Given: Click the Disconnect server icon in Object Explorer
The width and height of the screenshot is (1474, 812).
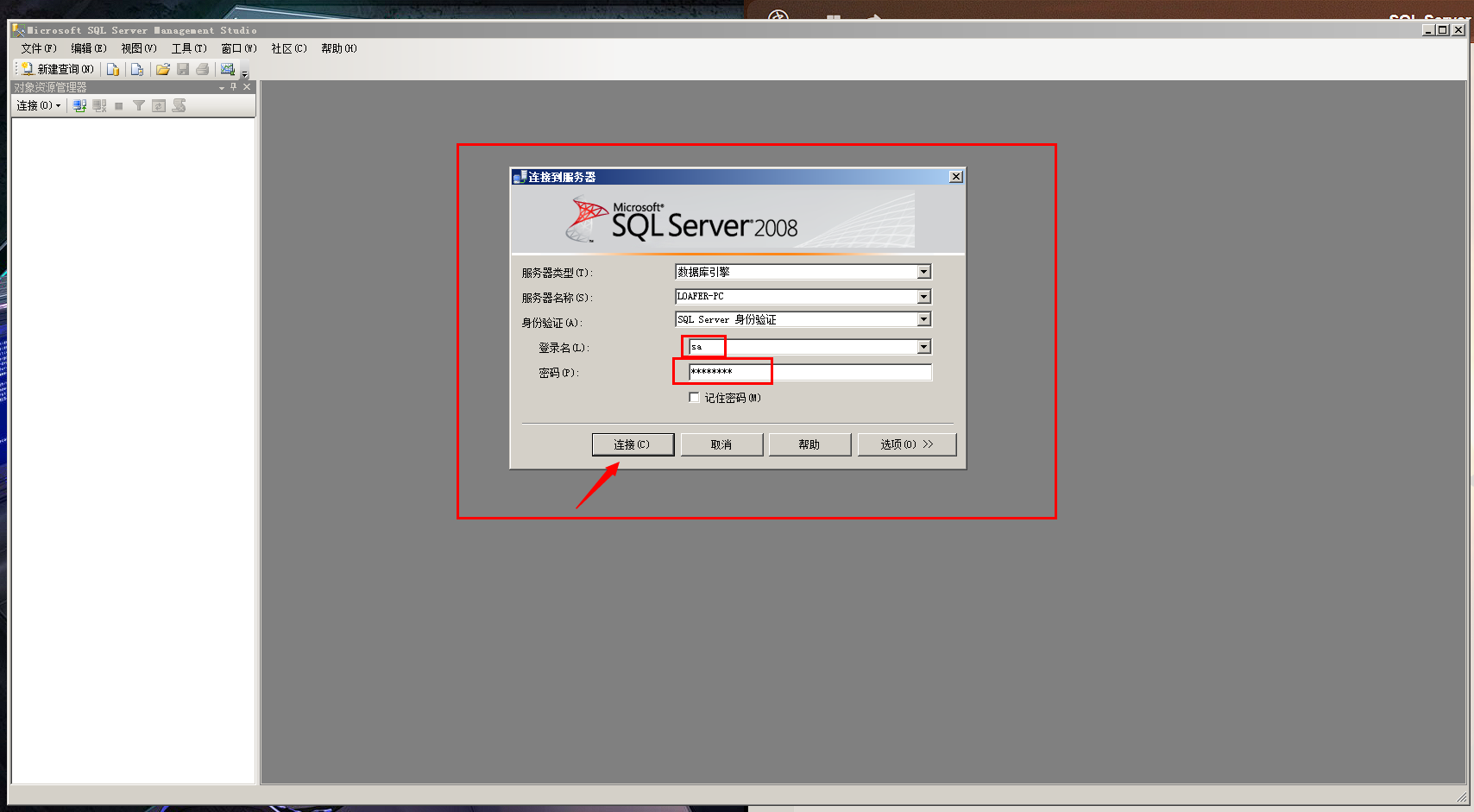Looking at the screenshot, I should [99, 105].
